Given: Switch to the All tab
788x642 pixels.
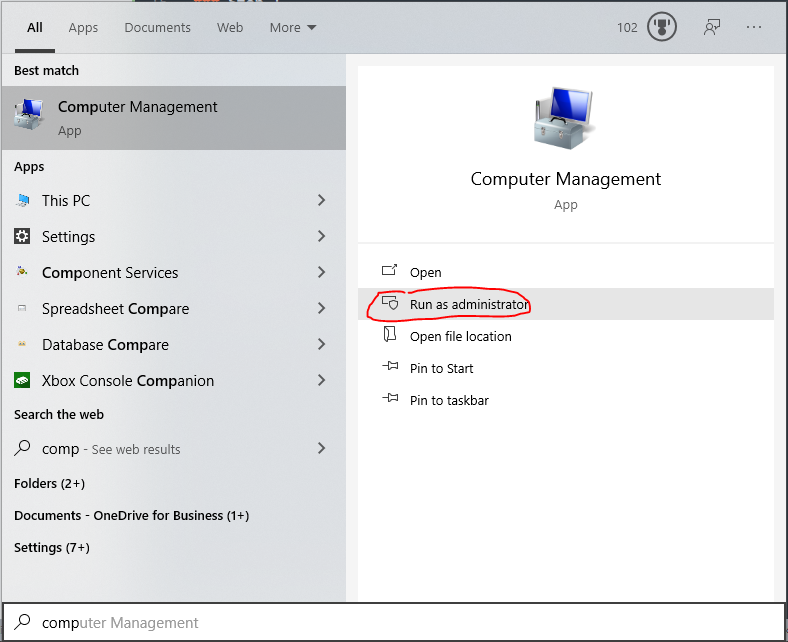Looking at the screenshot, I should coord(35,28).
